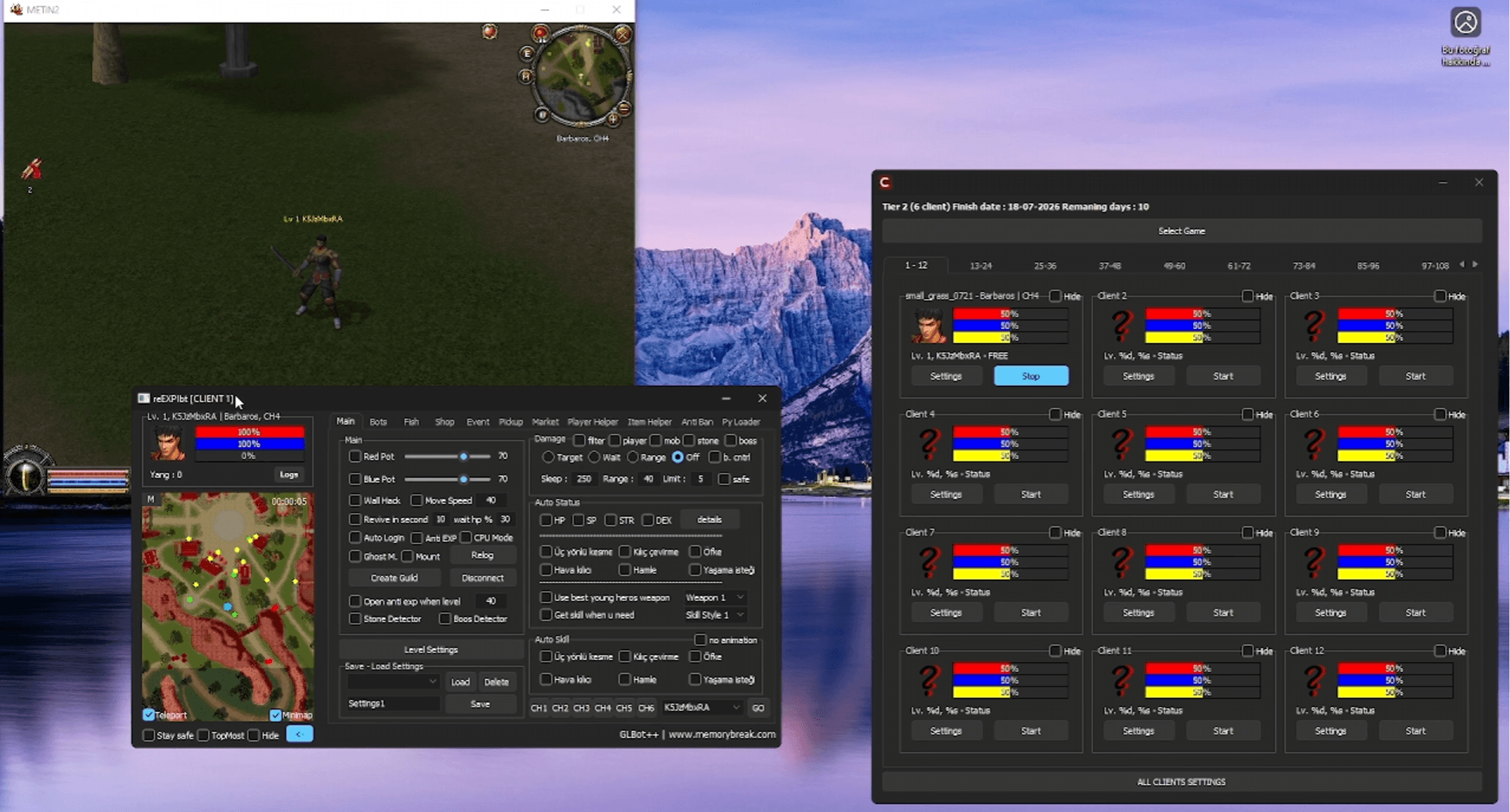The width and height of the screenshot is (1510, 812).
Task: Click the red orb icon atop the minimap ring
Action: 540,32
